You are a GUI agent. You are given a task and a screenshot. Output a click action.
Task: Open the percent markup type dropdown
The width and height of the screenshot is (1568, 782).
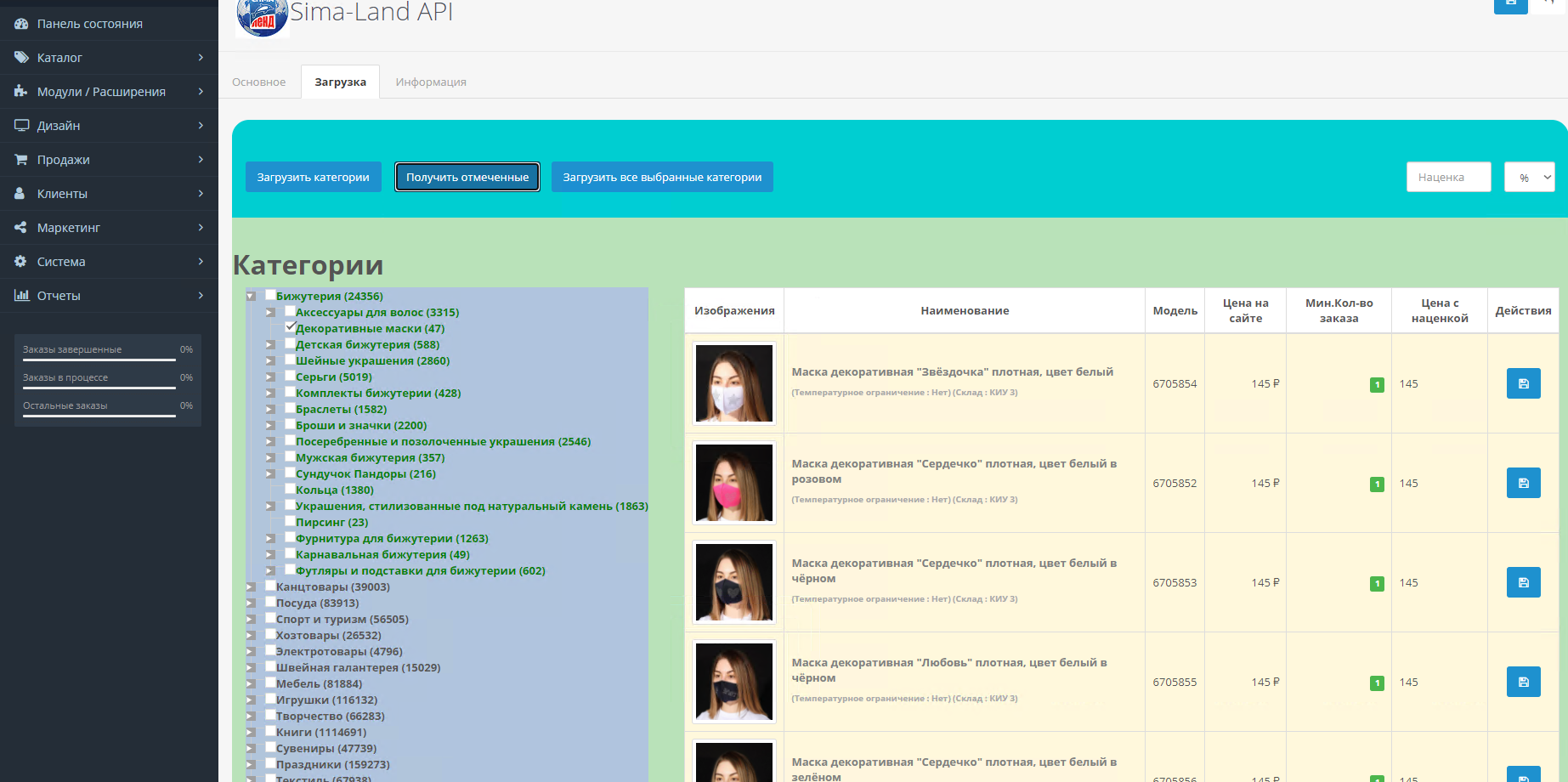(x=1529, y=177)
